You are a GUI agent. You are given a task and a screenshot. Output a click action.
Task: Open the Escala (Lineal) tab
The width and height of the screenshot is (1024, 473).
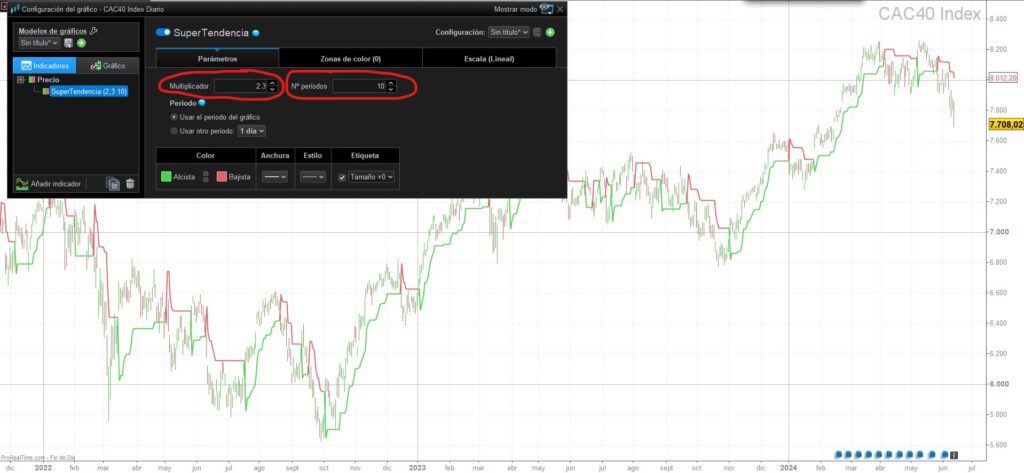tap(489, 58)
